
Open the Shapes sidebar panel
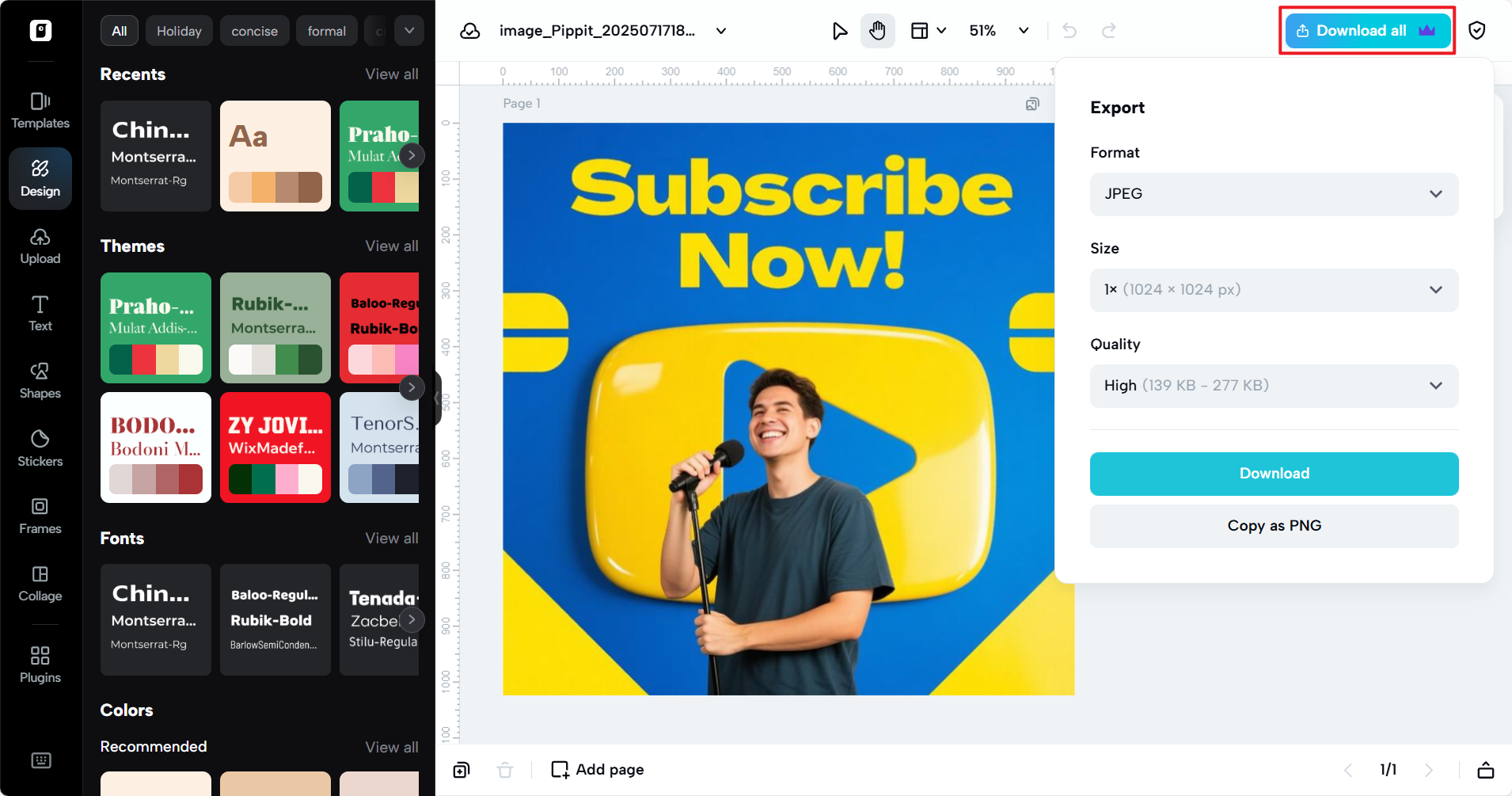tap(40, 381)
